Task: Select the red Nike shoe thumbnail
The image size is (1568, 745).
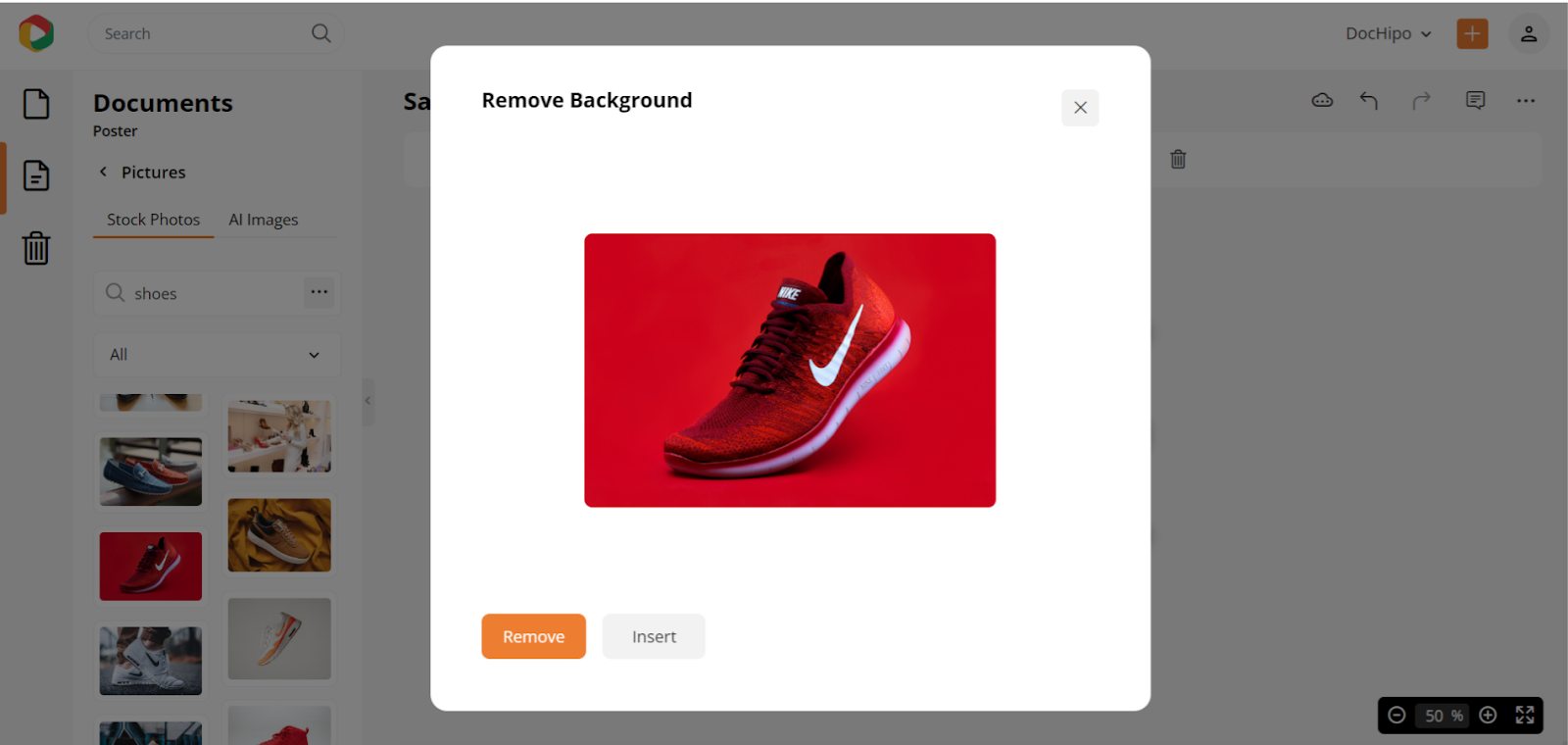Action: [x=151, y=567]
